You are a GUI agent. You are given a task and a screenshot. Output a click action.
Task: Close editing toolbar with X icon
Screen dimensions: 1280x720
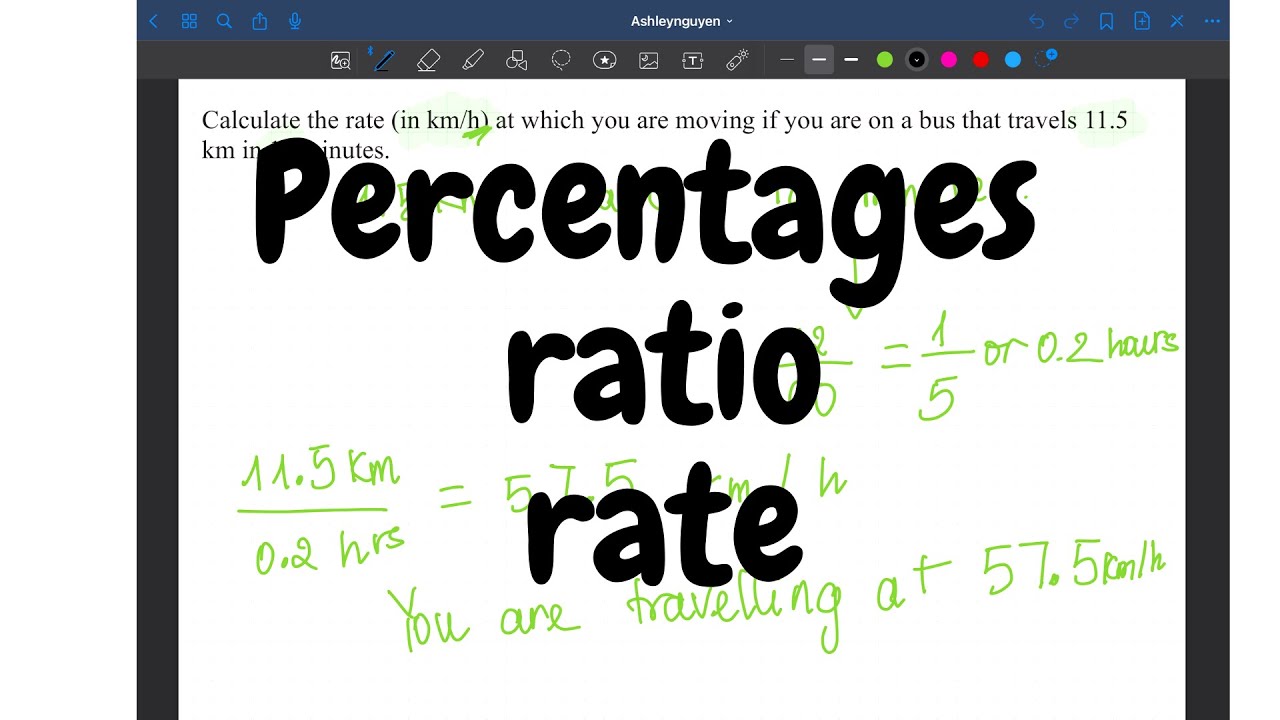coord(1177,21)
